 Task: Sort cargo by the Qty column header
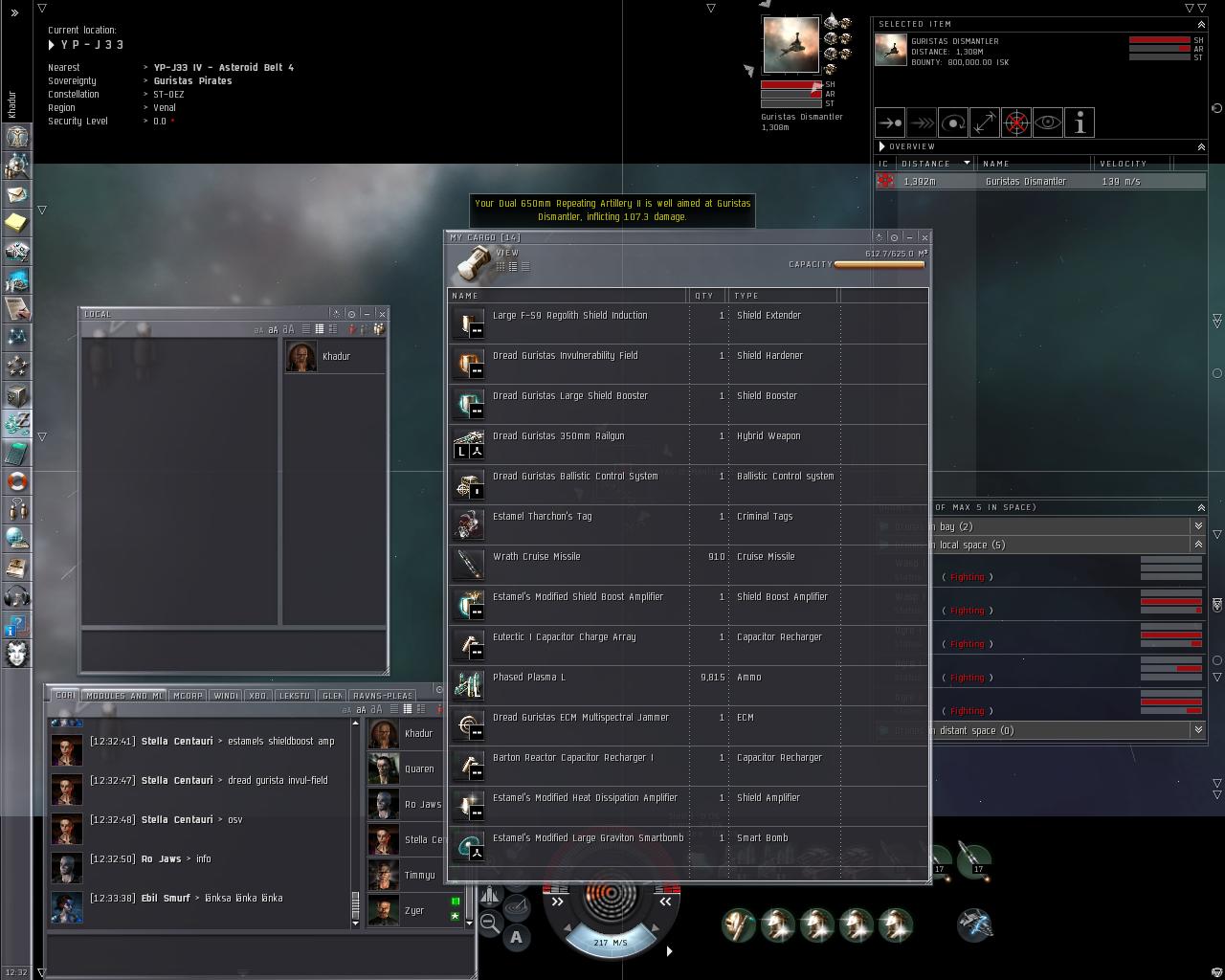coord(708,296)
